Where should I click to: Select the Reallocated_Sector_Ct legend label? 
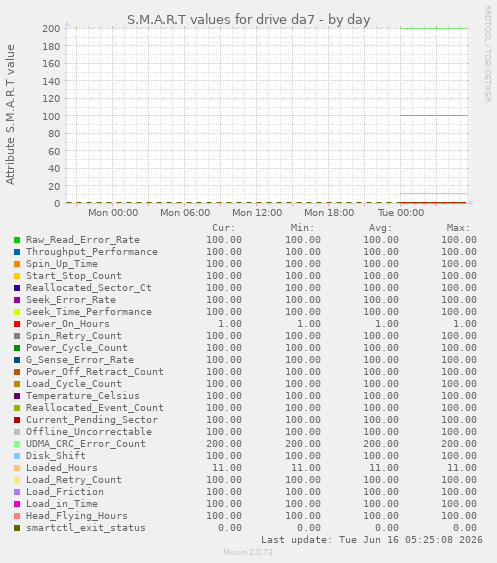pyautogui.click(x=89, y=288)
